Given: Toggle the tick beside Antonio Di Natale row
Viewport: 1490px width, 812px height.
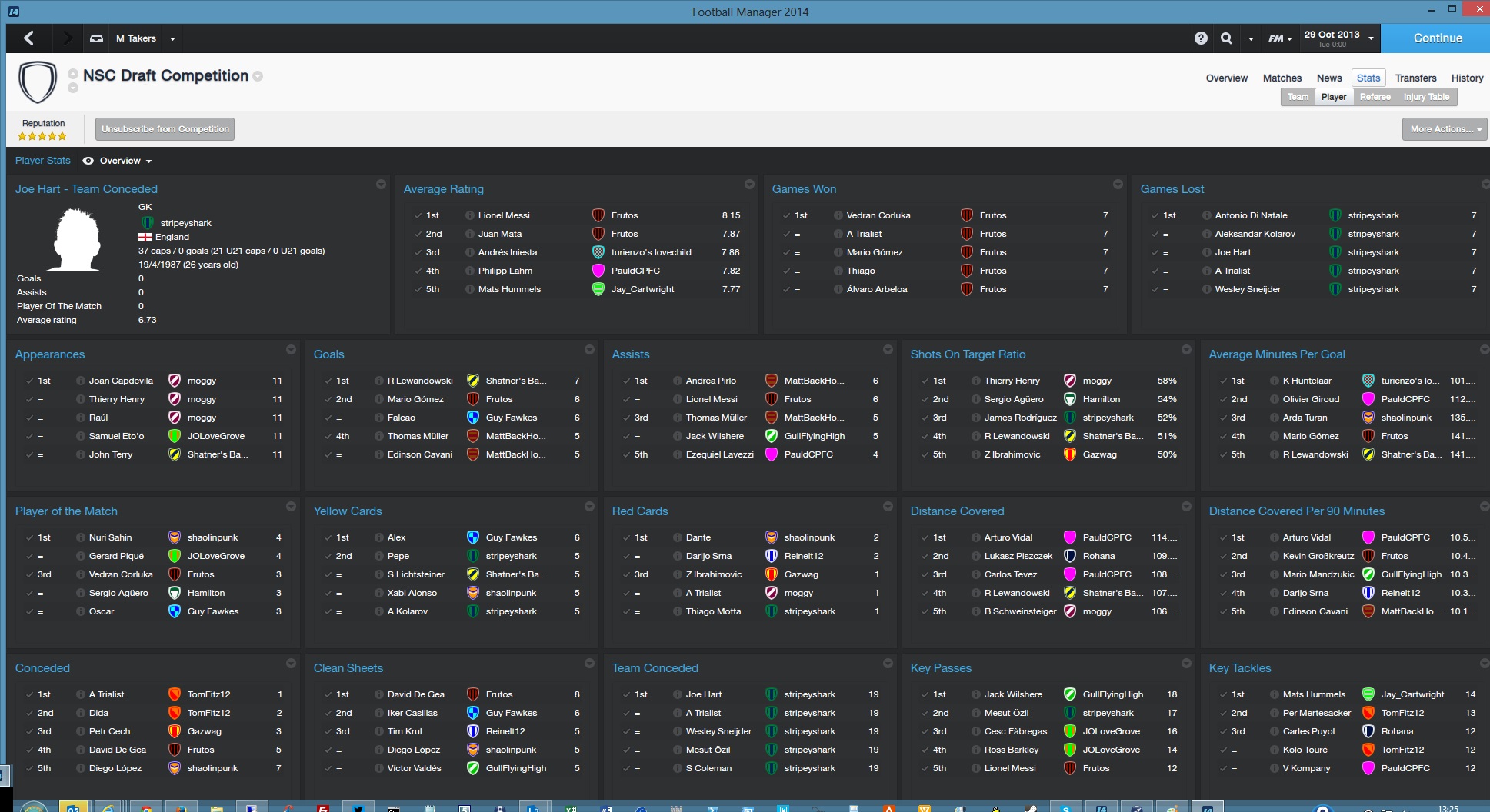Looking at the screenshot, I should point(1155,215).
